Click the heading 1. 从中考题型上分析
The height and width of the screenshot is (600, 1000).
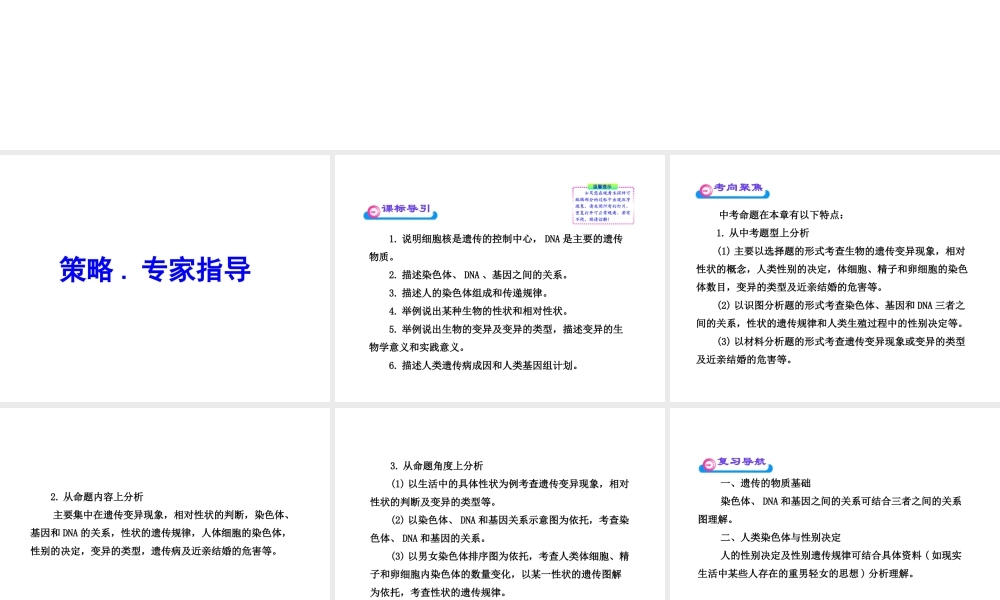pos(762,233)
